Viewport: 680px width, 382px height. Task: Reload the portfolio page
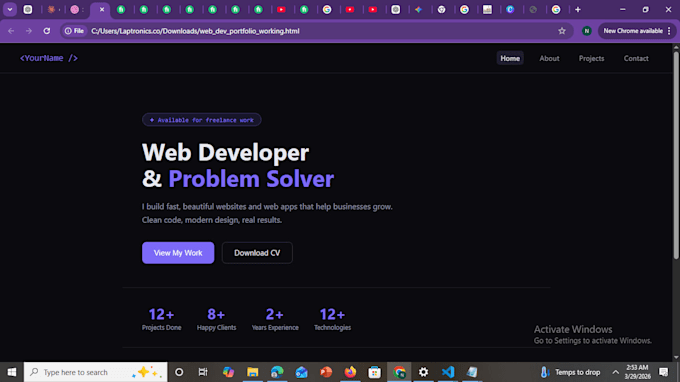(x=47, y=31)
